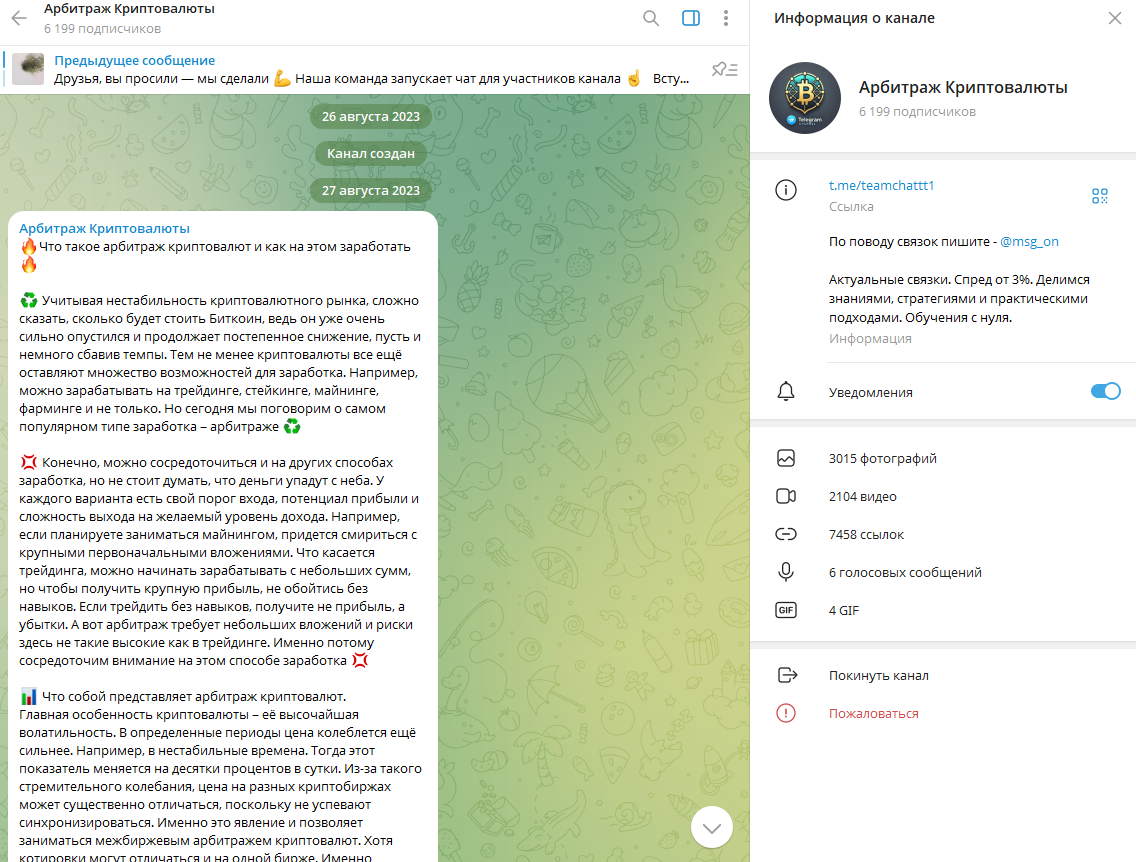Close the Информация о канале panel
This screenshot has height=862, width=1136.
(x=1115, y=18)
